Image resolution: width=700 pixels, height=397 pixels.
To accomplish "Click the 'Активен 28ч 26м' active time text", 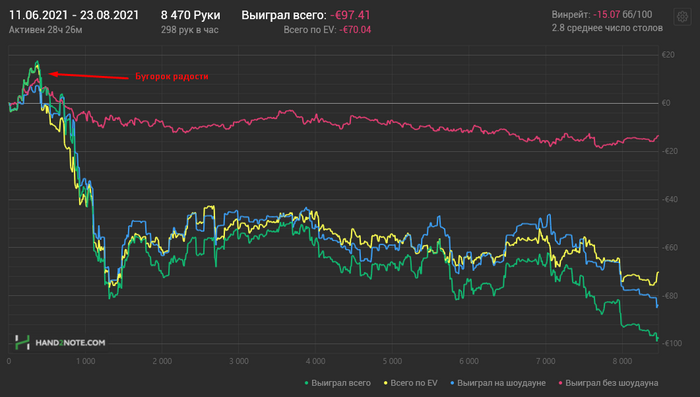I will click(46, 30).
